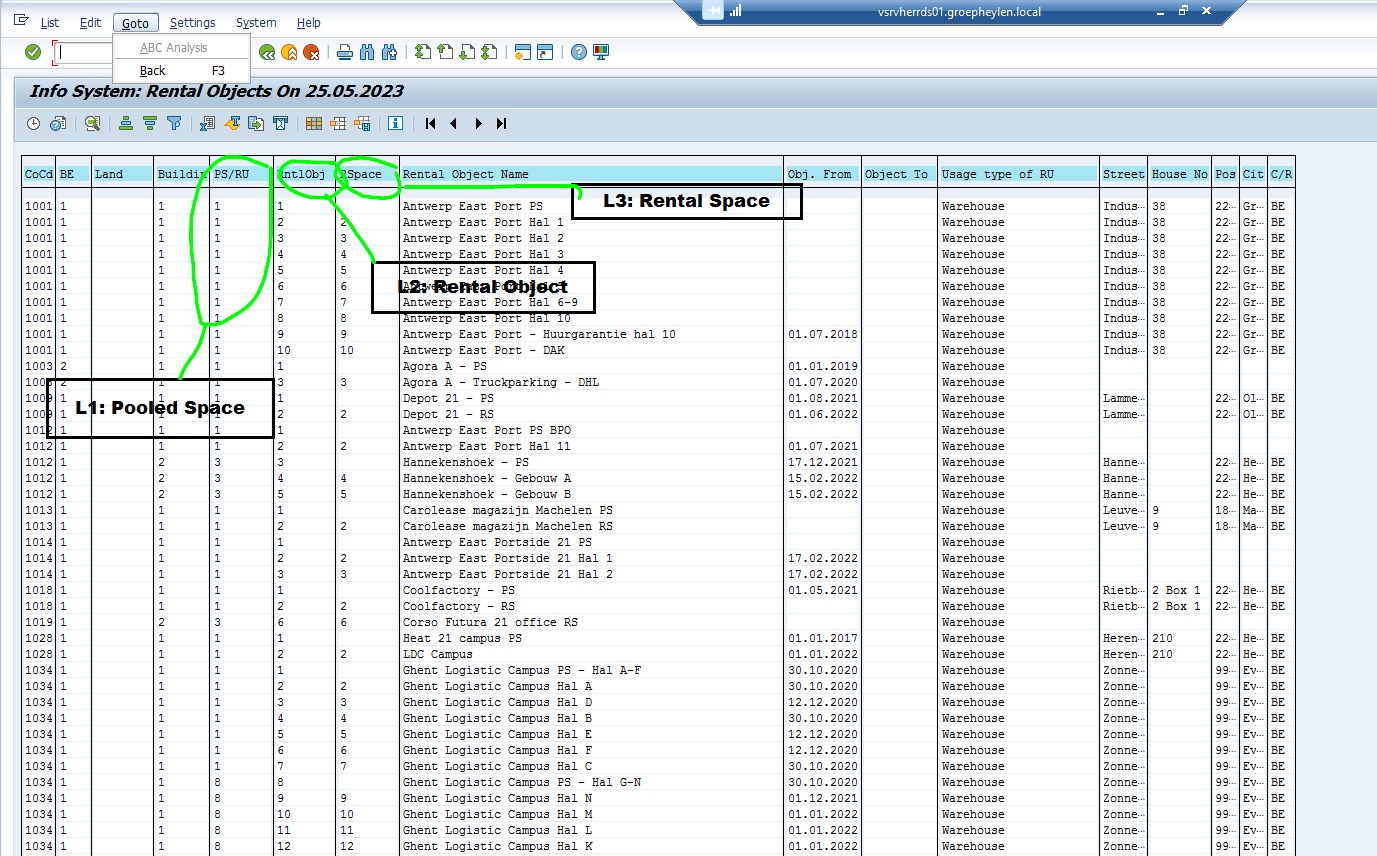Select the 'Coolfactory - RS' cell
Screen dimensions: 1377x856
coord(591,606)
